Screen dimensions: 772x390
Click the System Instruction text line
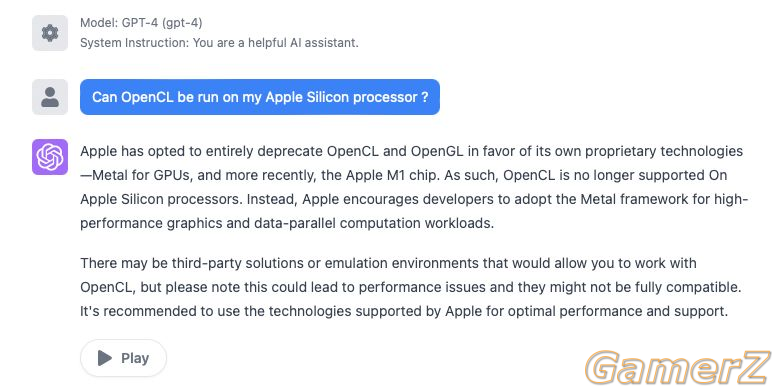[x=219, y=43]
